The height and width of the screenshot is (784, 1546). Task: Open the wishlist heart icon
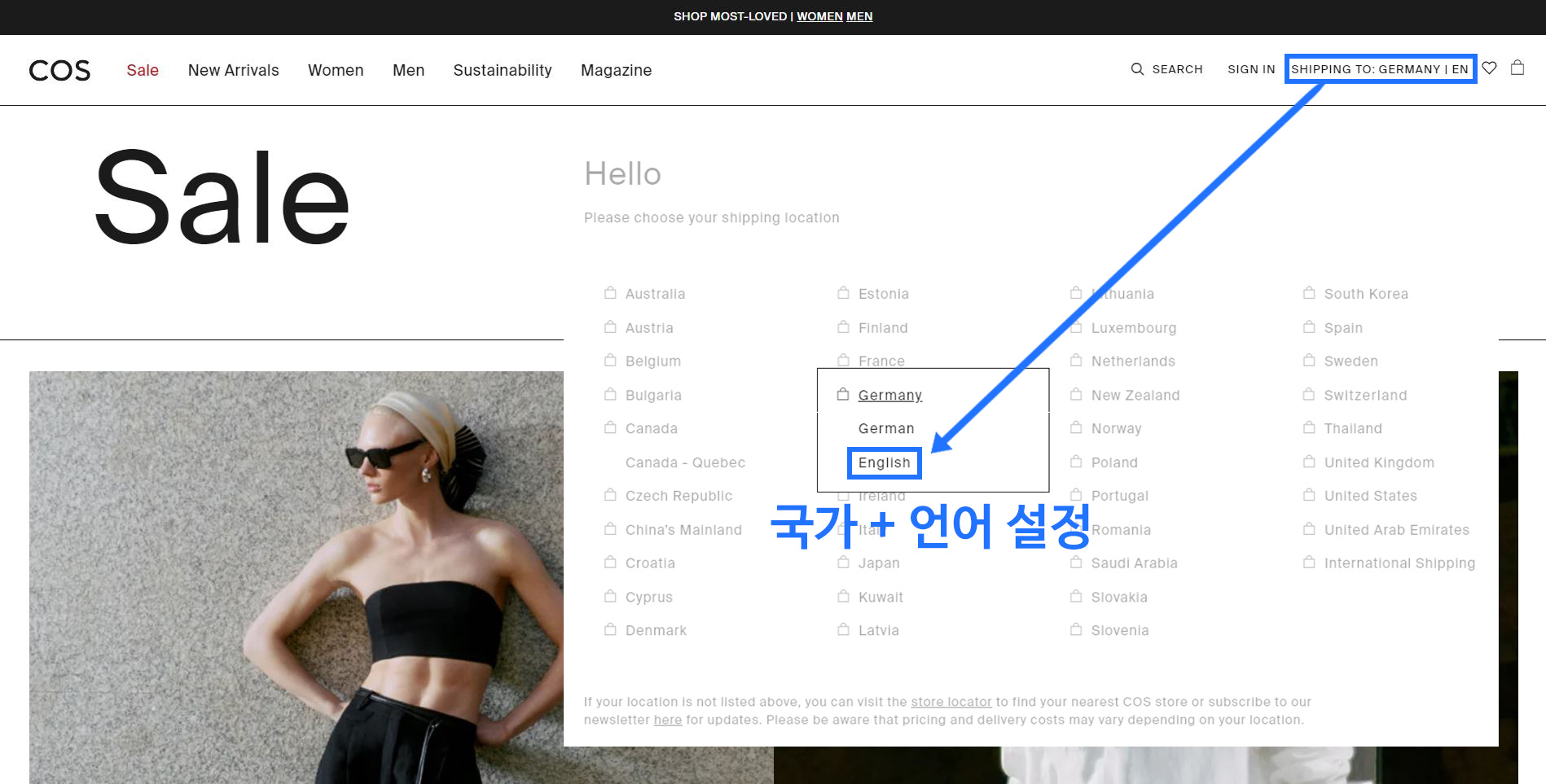(1489, 68)
